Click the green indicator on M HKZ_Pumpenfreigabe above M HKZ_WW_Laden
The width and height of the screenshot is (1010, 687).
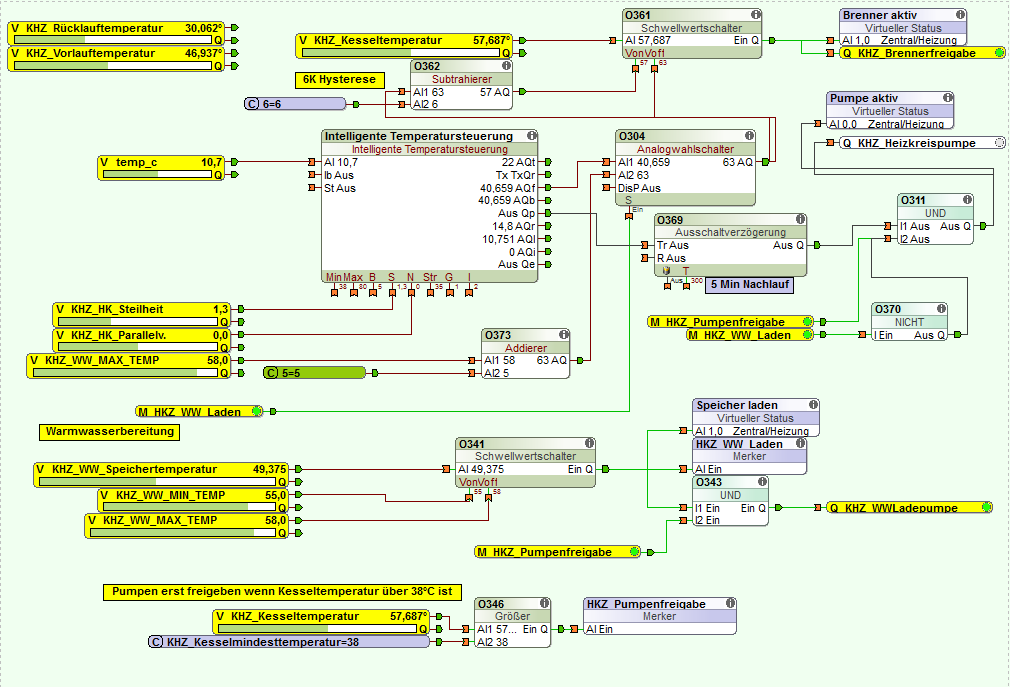(807, 321)
